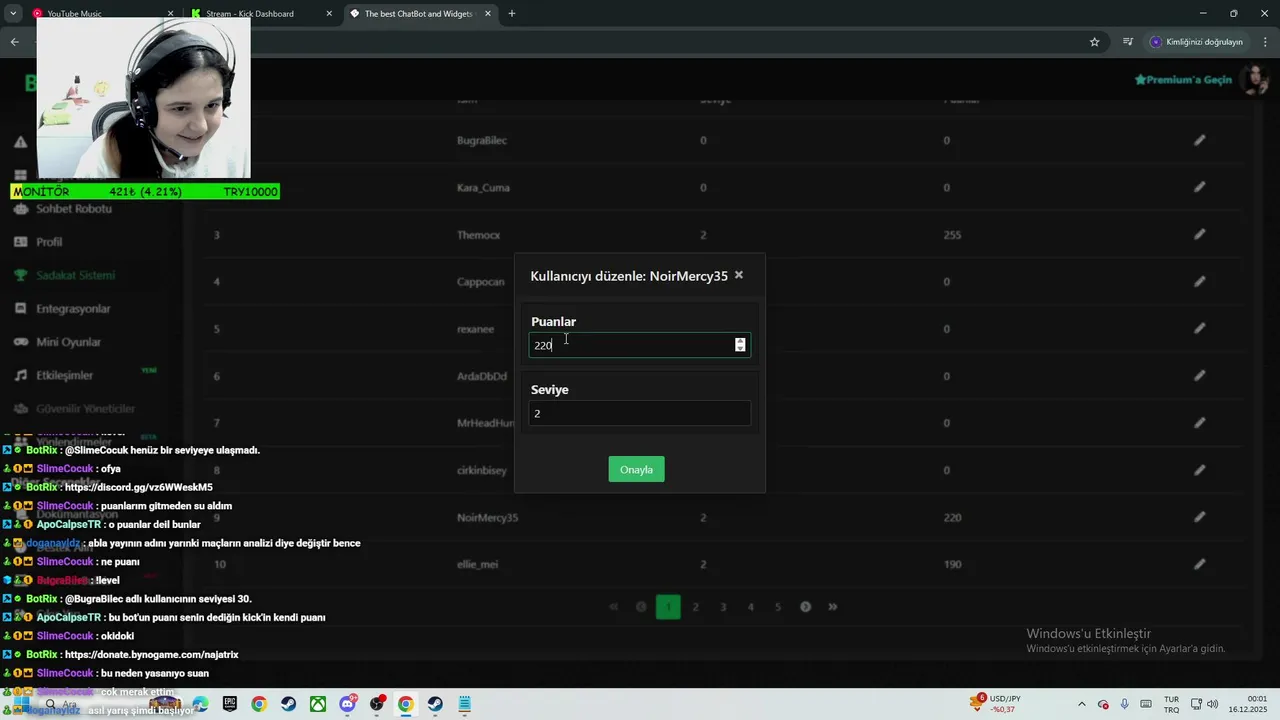Click the browser back arrow
Image resolution: width=1280 pixels, height=720 pixels.
coord(15,42)
